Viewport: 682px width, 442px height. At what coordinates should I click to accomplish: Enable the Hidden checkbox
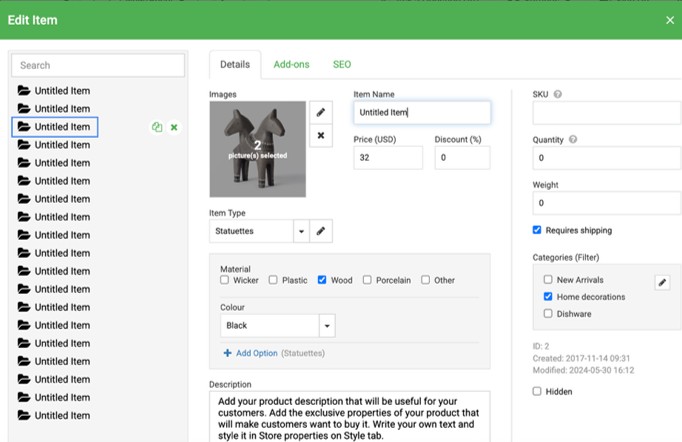(x=537, y=391)
